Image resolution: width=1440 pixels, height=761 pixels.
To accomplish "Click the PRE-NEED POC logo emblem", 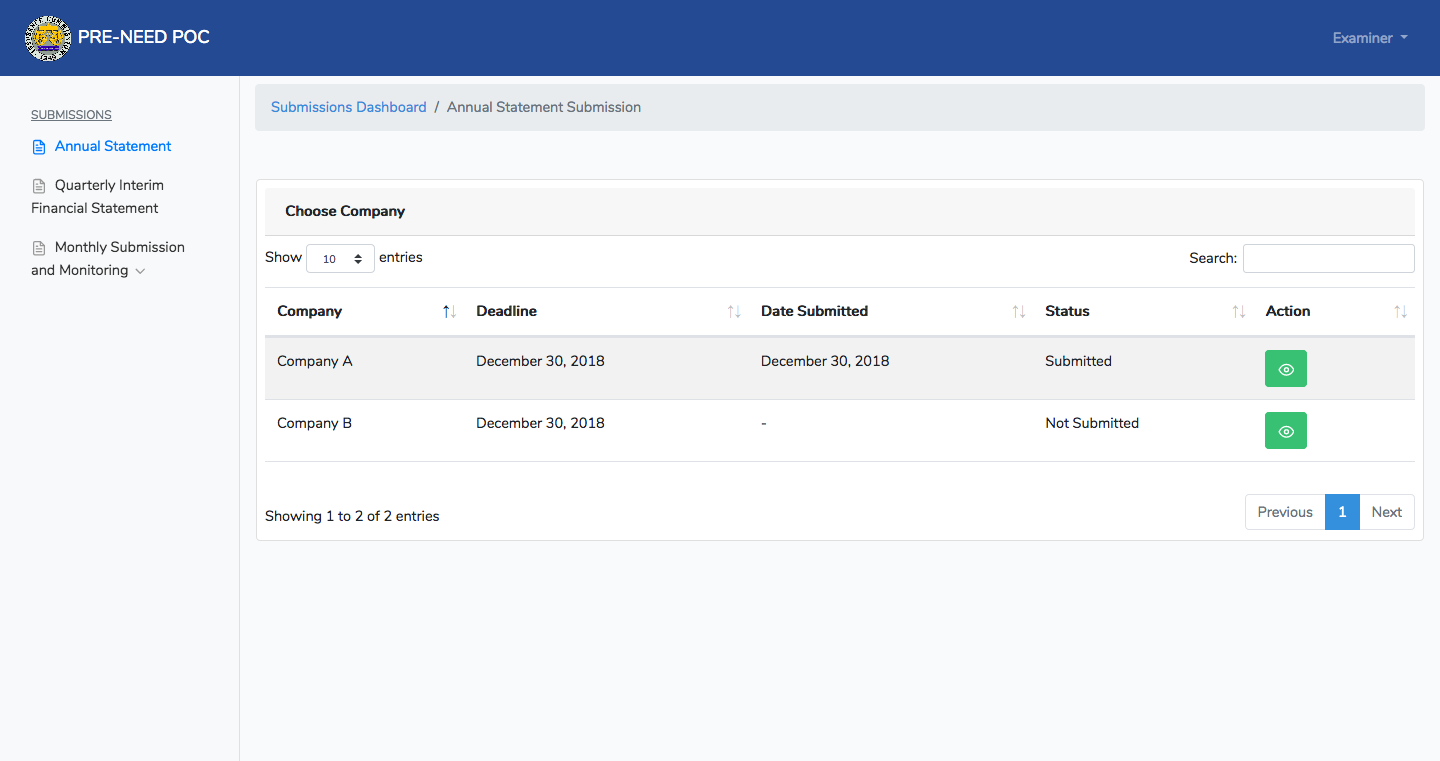I will (48, 38).
